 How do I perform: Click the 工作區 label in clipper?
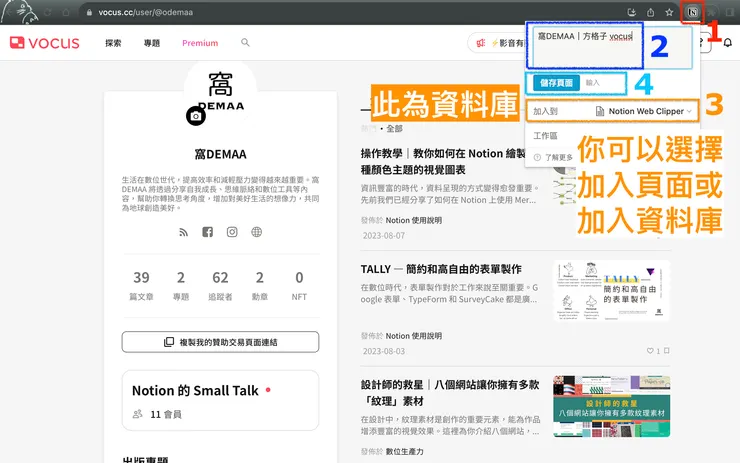[x=545, y=135]
